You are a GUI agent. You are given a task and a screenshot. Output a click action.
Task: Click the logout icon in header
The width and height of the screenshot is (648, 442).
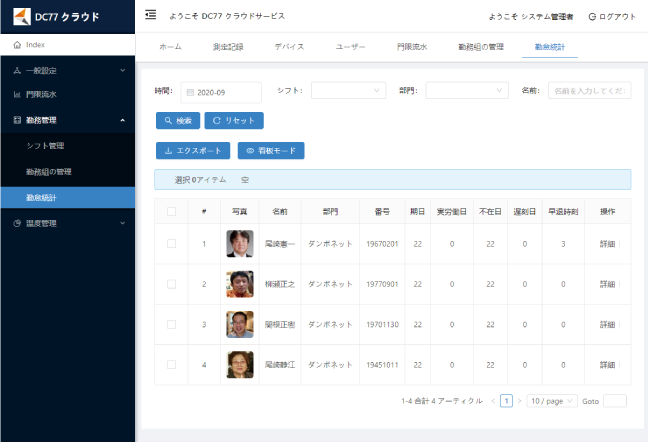[593, 17]
